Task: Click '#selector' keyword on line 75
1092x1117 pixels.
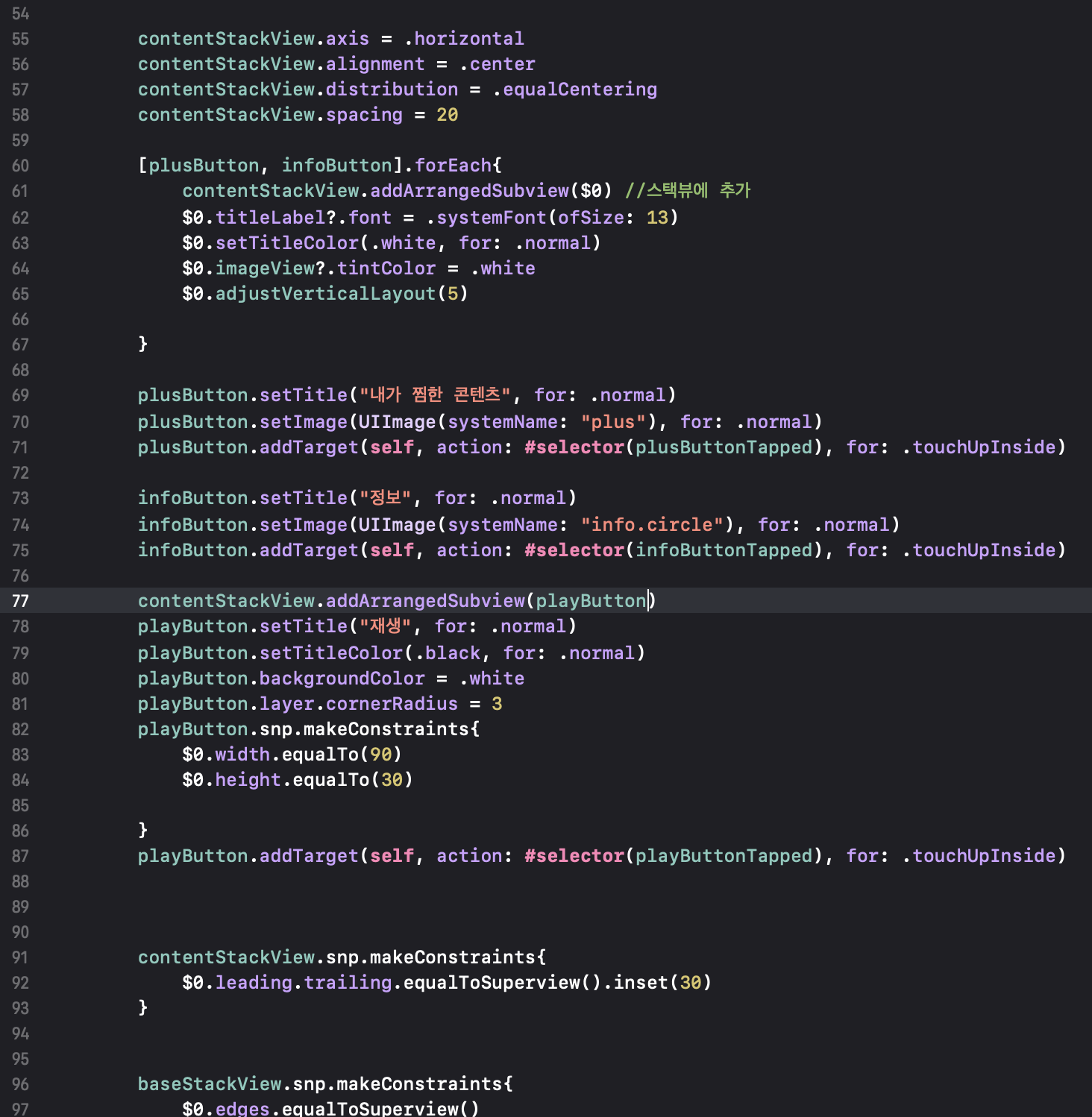Action: click(x=574, y=550)
